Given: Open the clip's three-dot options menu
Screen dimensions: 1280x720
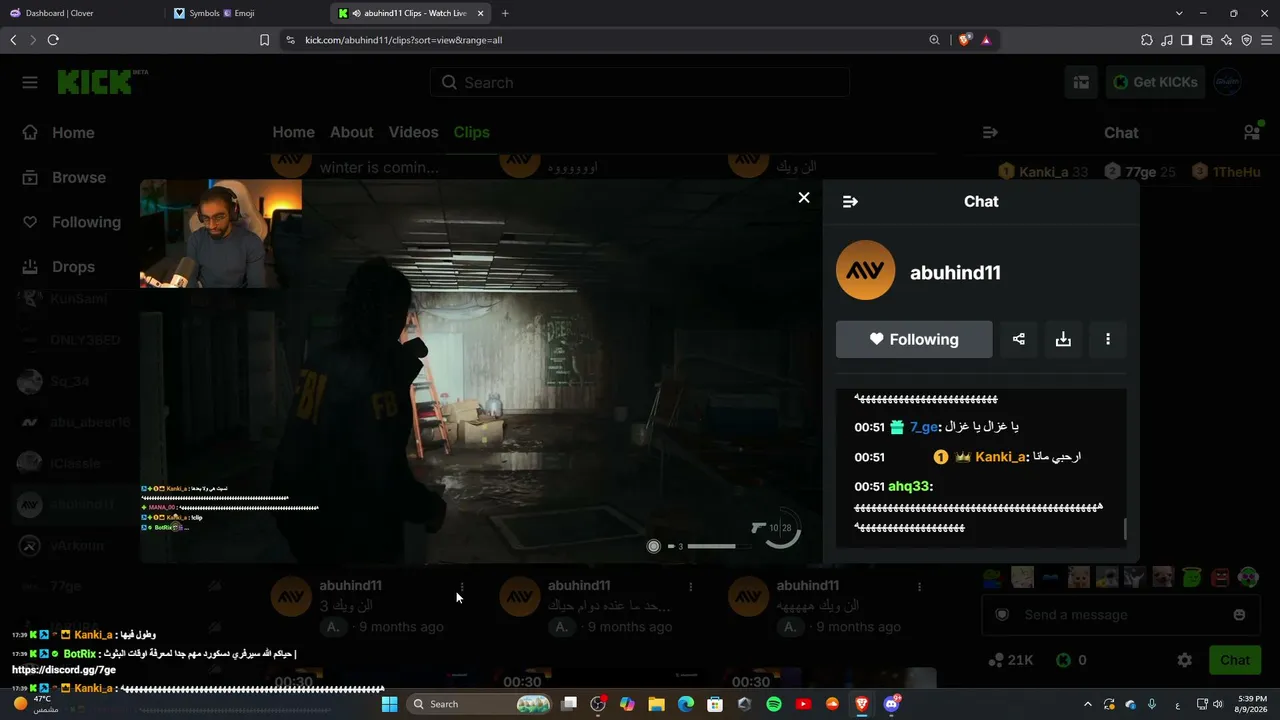Looking at the screenshot, I should coord(1107,339).
